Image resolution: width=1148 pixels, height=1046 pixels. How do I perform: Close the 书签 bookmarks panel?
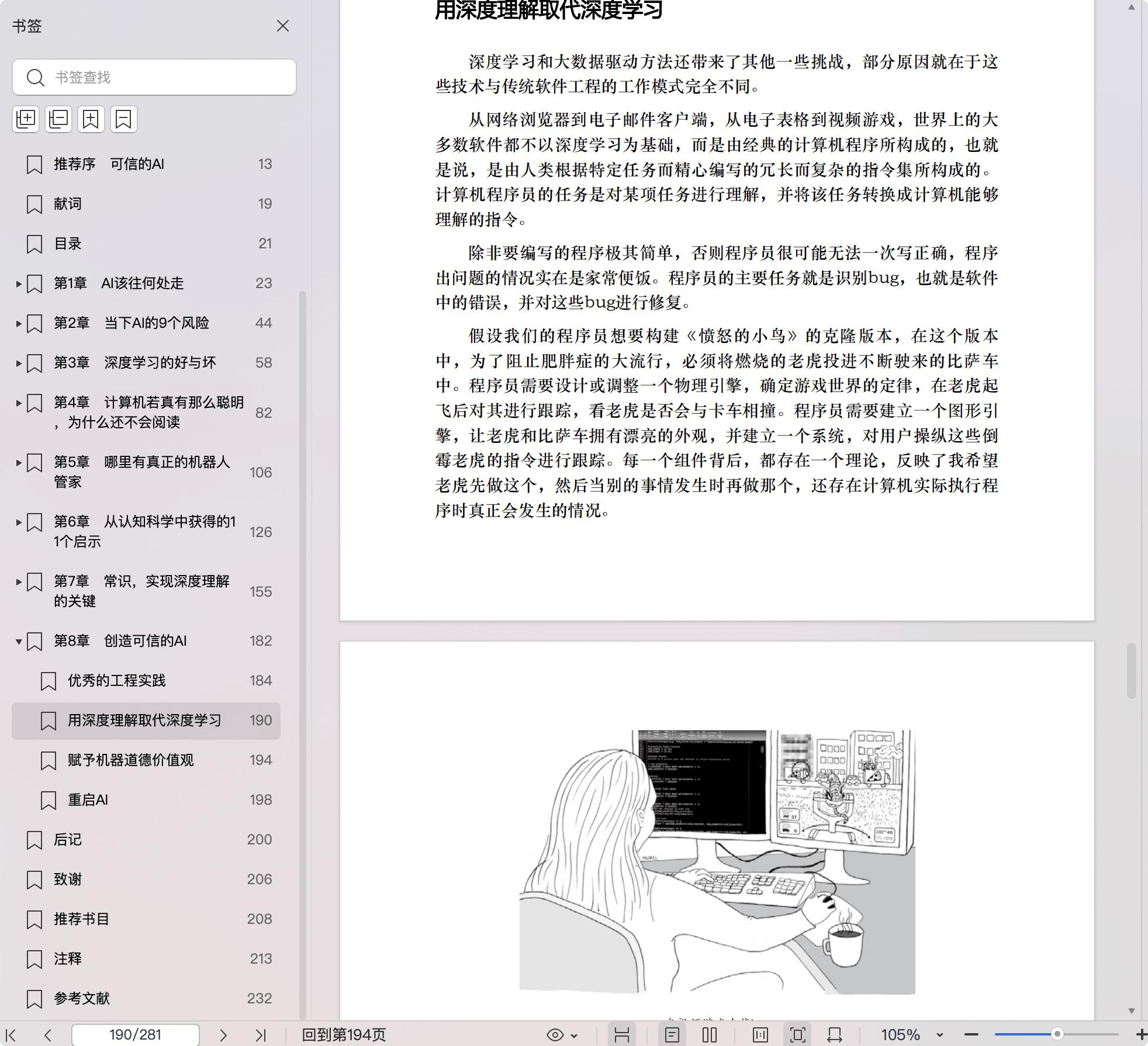click(x=283, y=26)
